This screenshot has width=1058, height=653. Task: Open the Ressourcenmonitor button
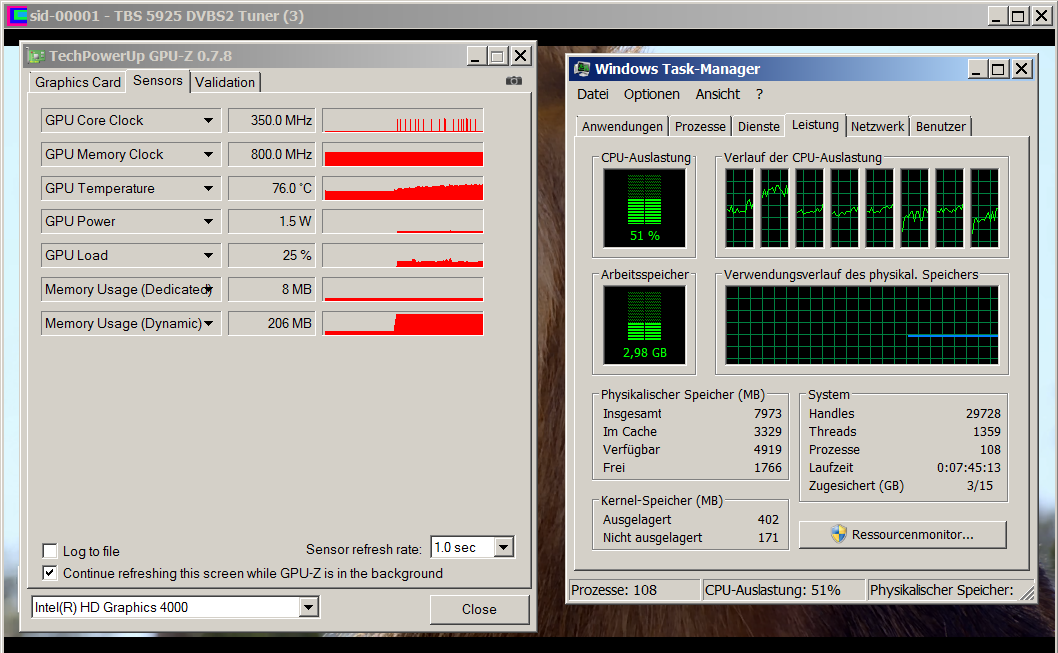pos(903,535)
